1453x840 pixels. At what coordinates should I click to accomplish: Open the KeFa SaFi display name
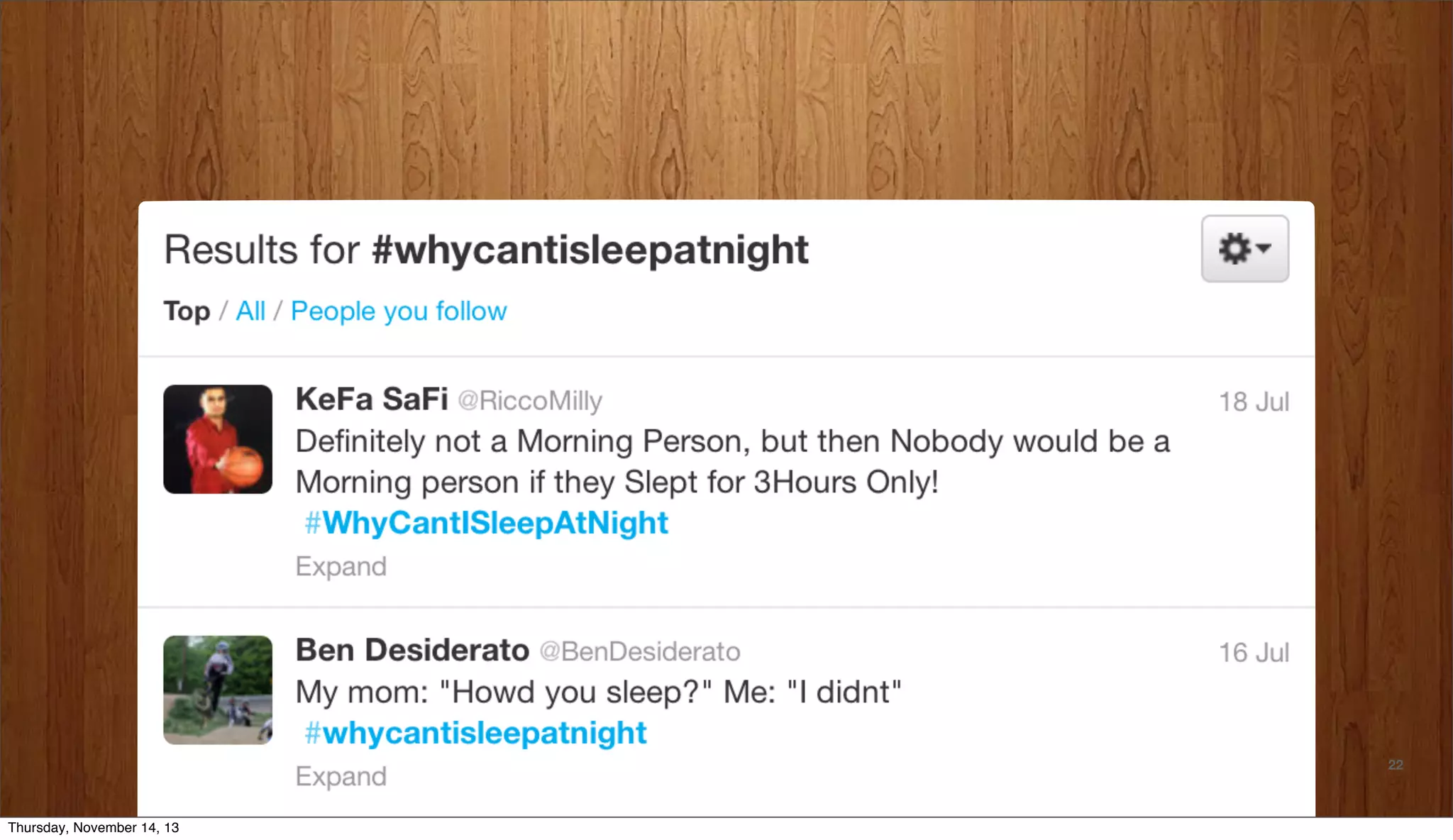pos(372,399)
